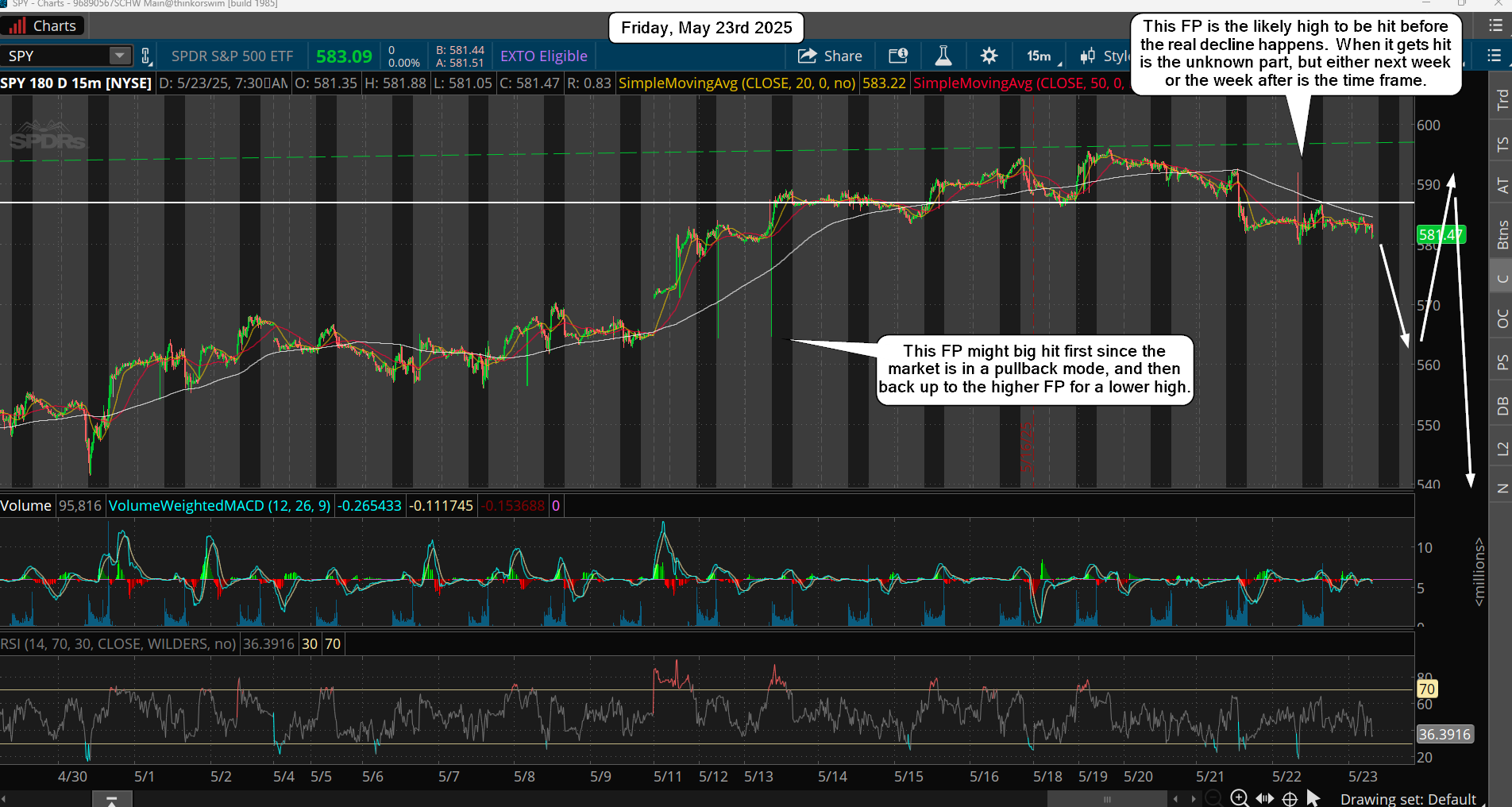Open the Style candlestick menu
This screenshot has width=1512, height=807.
tap(1104, 56)
